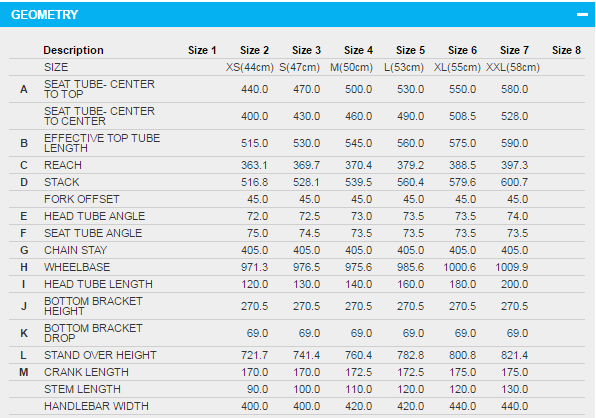The height and width of the screenshot is (418, 596).
Task: Select the 1009.9 wheelbase value
Action: pyautogui.click(x=512, y=267)
